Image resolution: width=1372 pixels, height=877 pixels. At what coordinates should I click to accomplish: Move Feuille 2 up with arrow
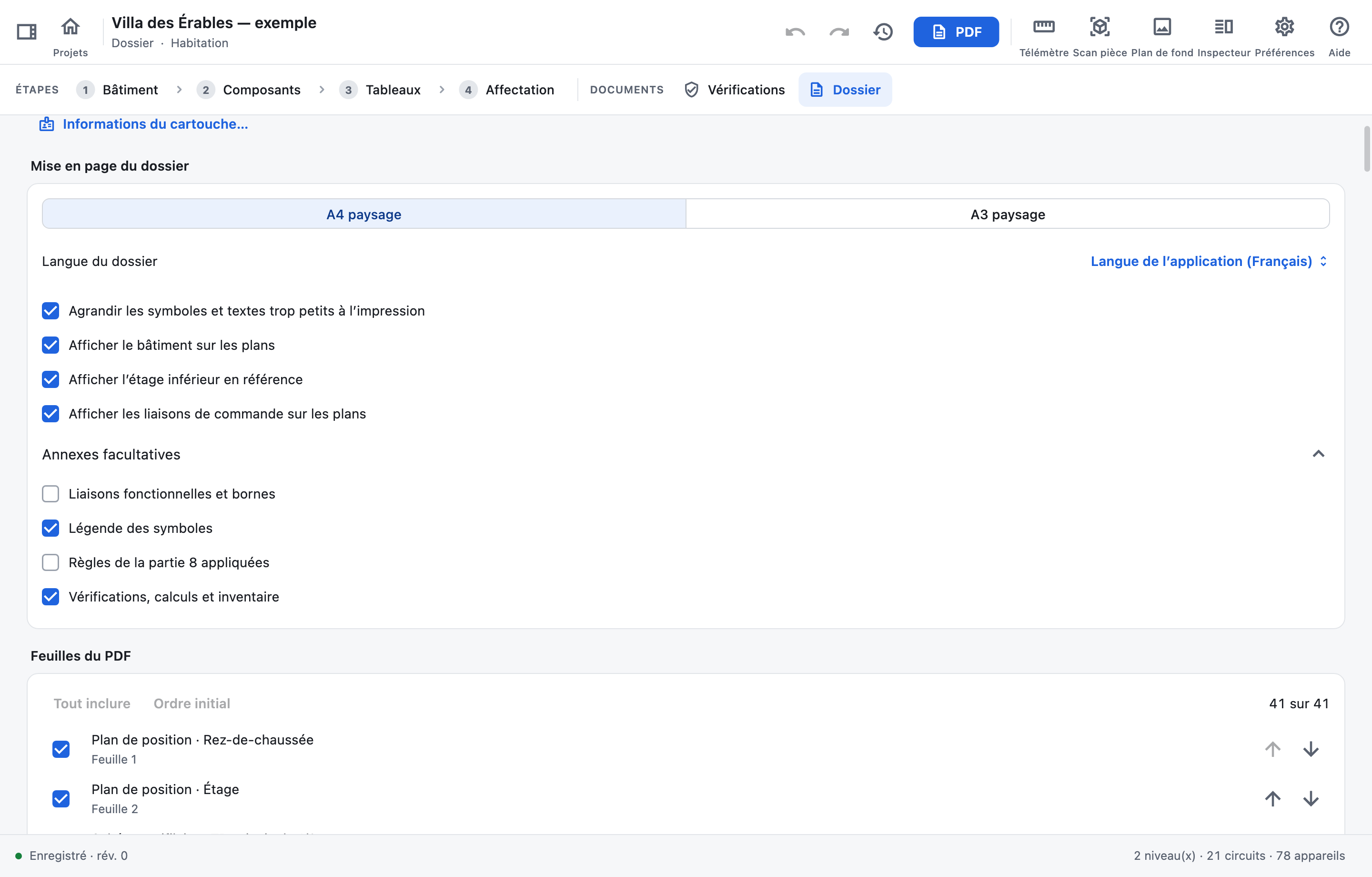[x=1272, y=798]
